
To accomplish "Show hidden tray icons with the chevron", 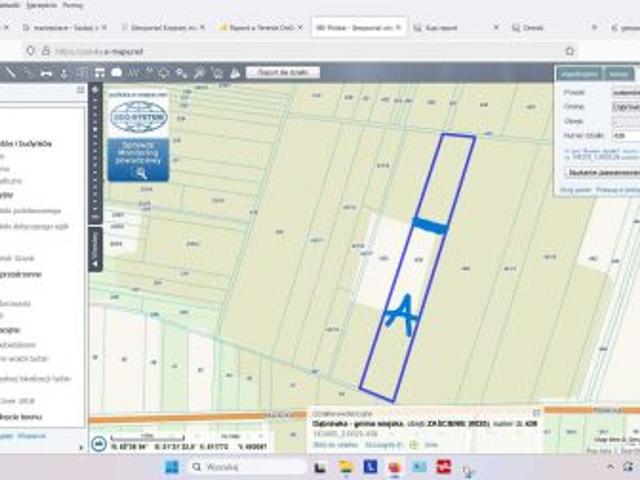I will 610,467.
